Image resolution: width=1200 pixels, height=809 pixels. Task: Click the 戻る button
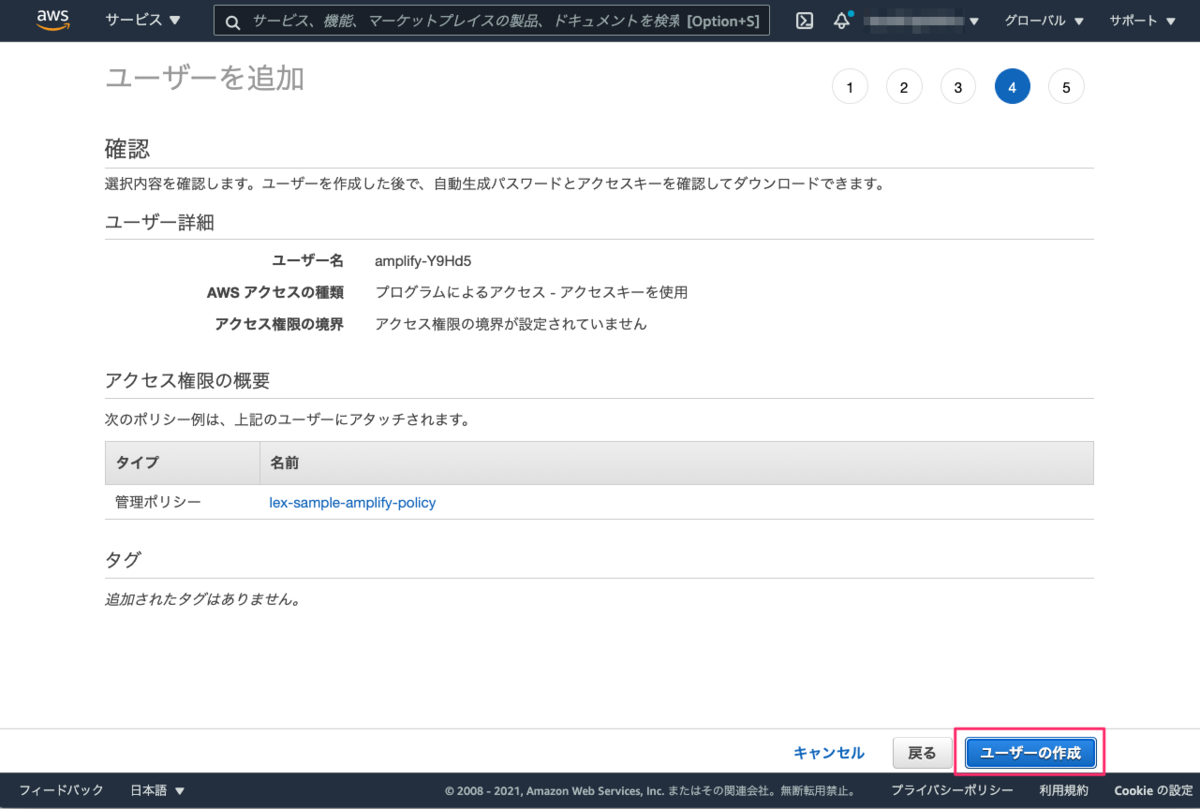tap(922, 753)
